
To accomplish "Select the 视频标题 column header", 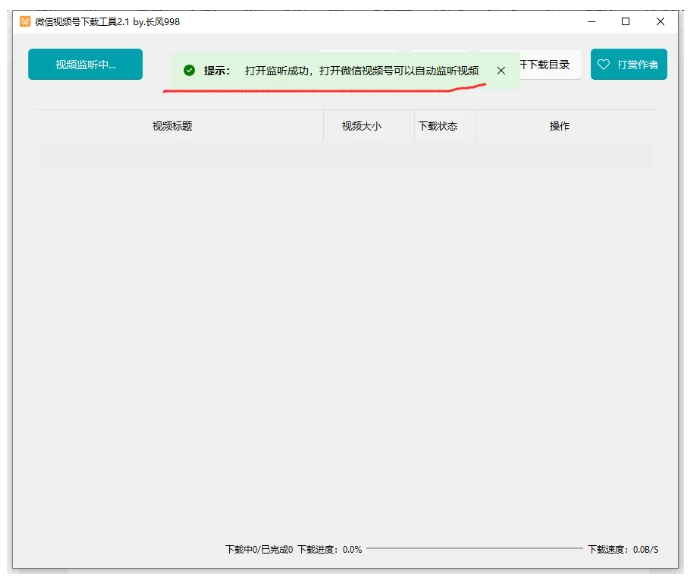I will click(172, 126).
